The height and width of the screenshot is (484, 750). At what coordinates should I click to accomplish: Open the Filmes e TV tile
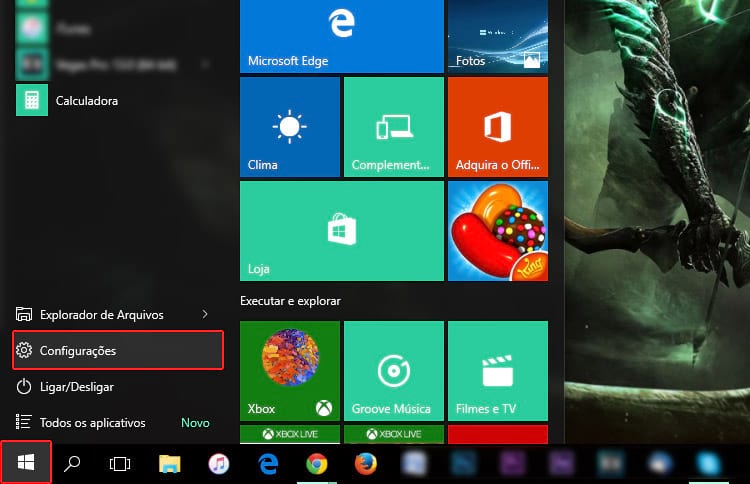coord(498,371)
